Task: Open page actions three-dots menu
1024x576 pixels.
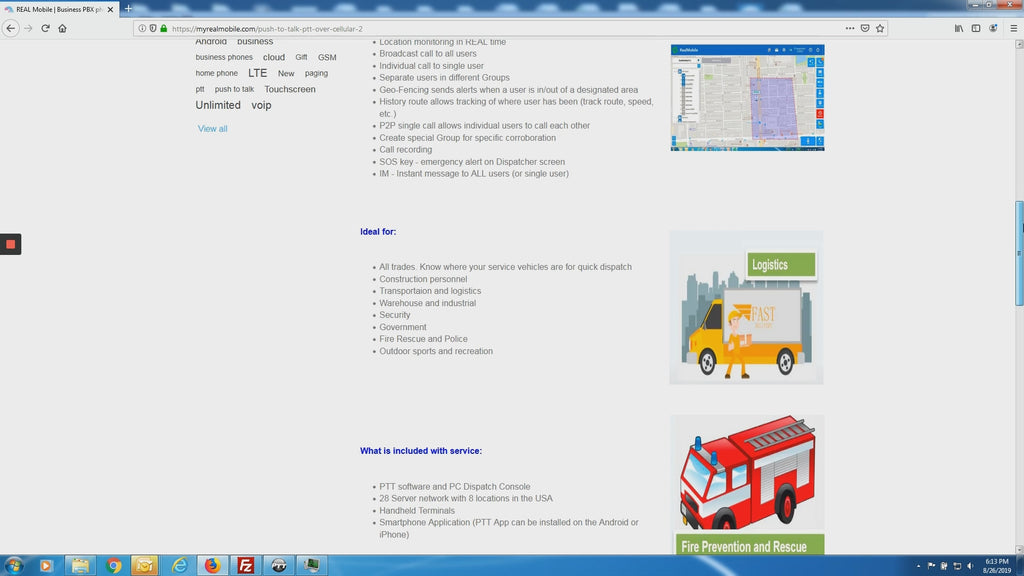Action: (850, 28)
